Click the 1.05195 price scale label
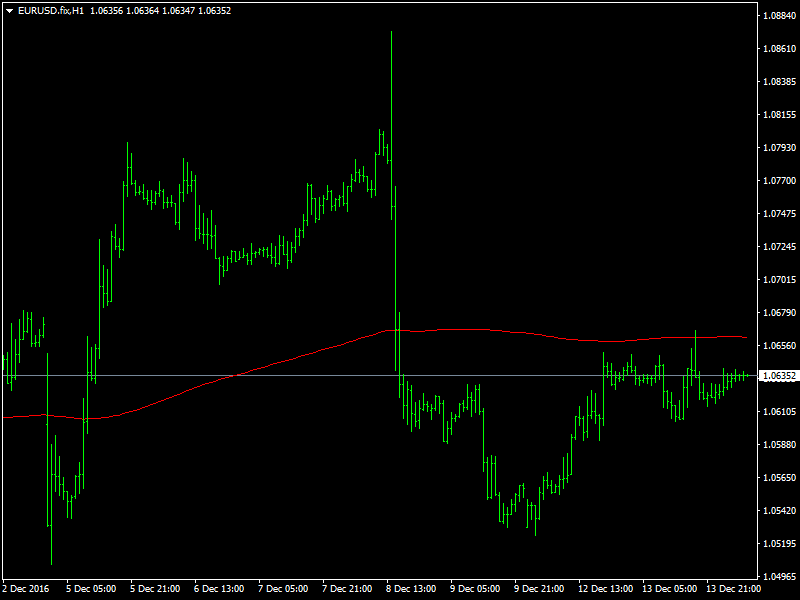This screenshot has width=800, height=600. point(779,544)
